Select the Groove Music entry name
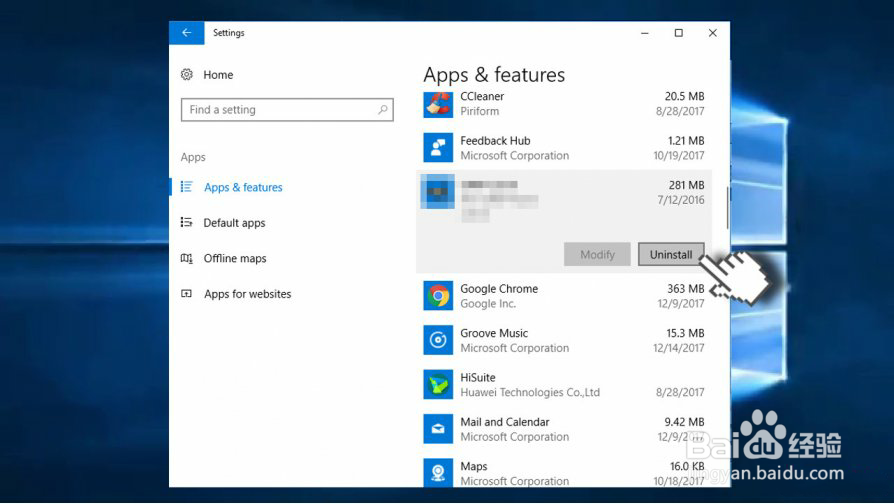 494,334
